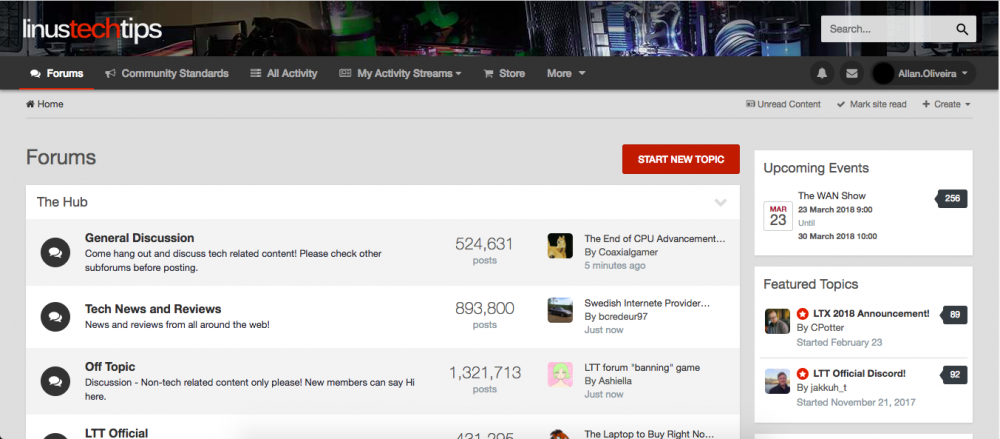Click "Started February 23" text
The width and height of the screenshot is (1000, 439).
tap(839, 343)
